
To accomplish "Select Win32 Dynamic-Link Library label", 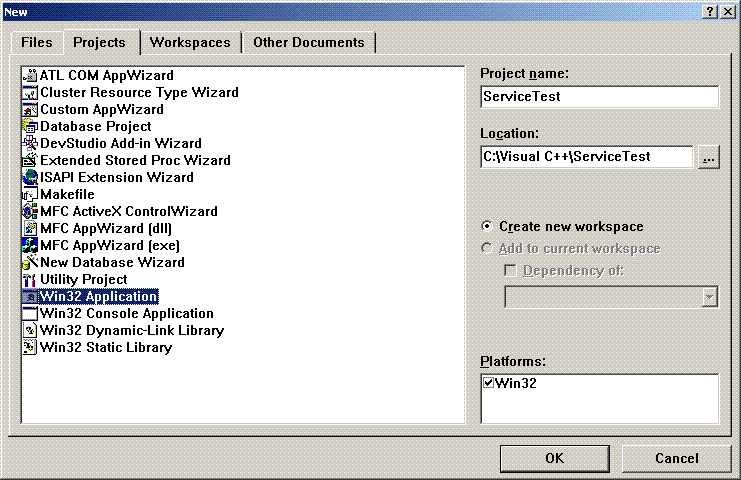I will 132,331.
